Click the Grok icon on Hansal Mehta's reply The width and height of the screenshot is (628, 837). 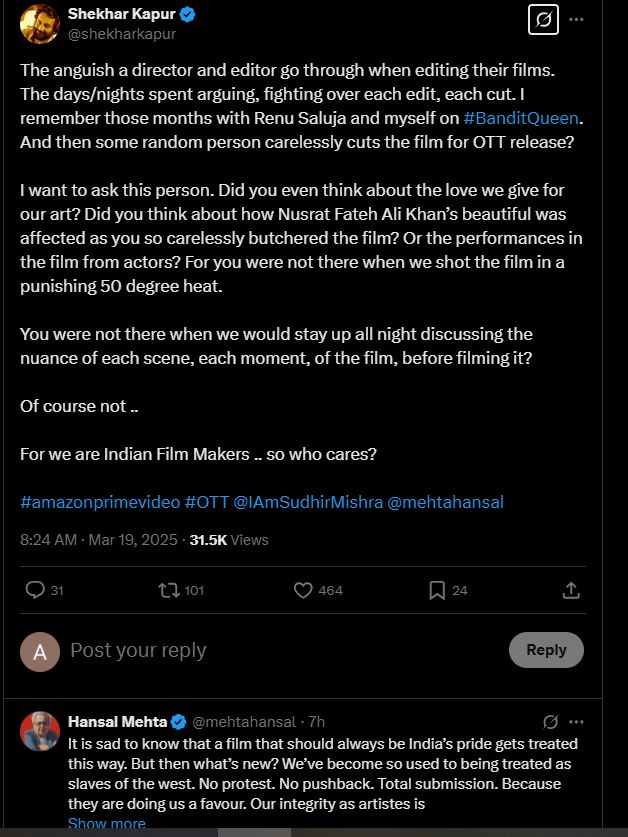tap(549, 722)
